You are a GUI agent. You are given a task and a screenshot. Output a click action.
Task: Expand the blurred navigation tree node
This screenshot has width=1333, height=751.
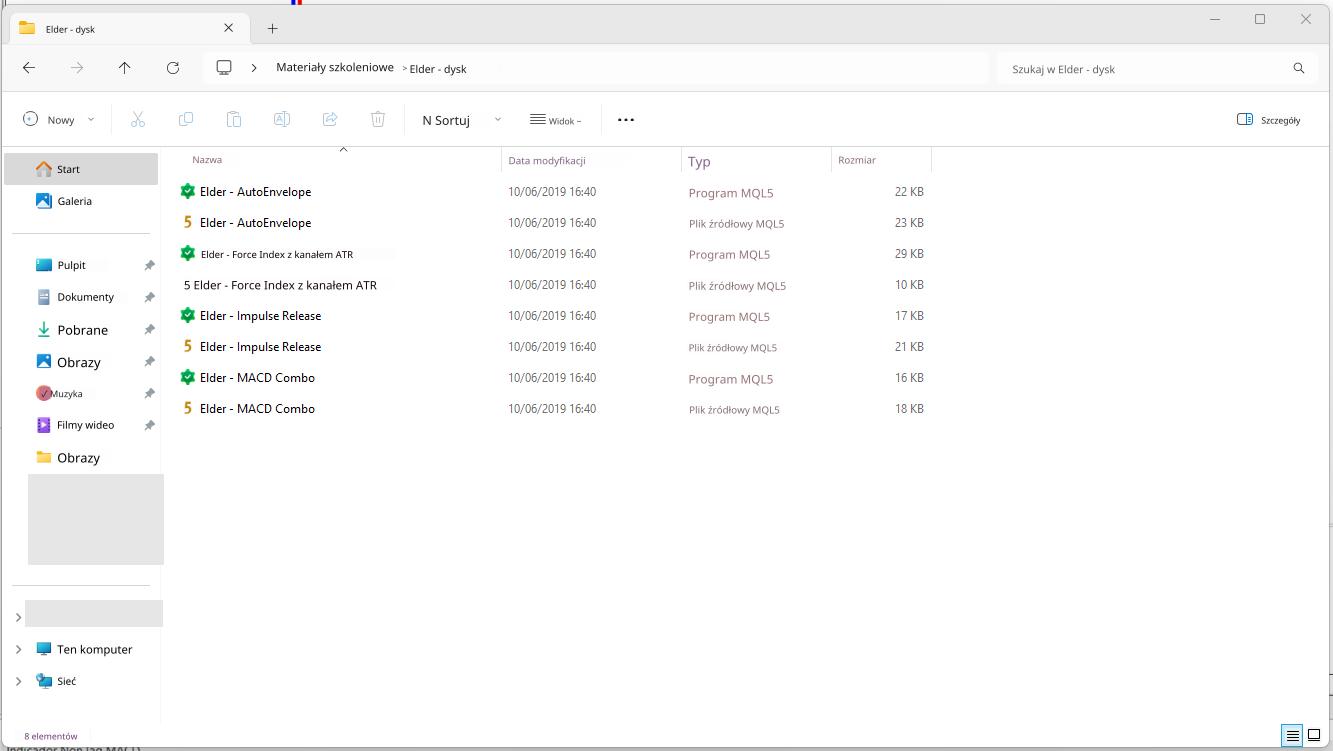click(18, 617)
